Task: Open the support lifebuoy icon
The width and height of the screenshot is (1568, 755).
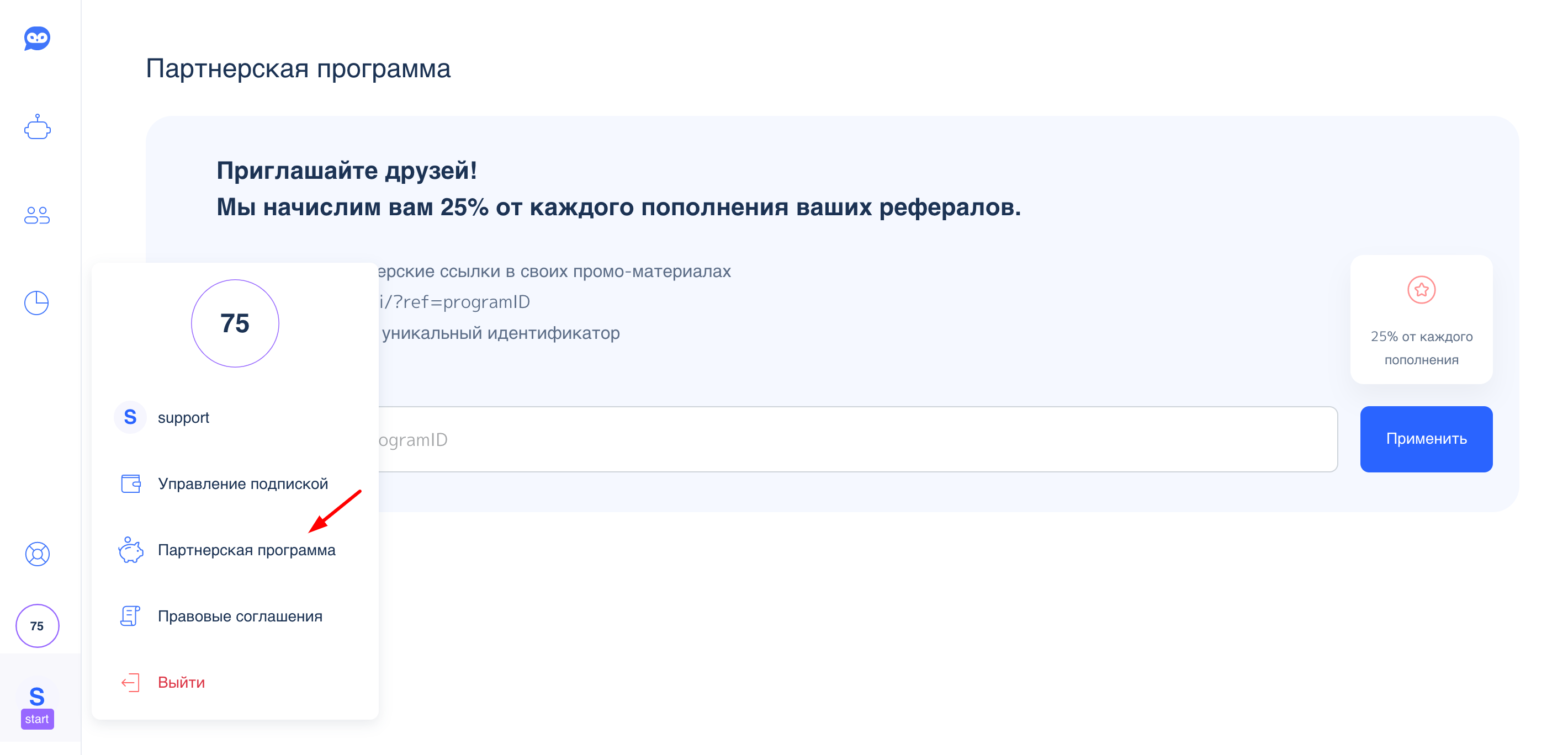Action: tap(37, 554)
